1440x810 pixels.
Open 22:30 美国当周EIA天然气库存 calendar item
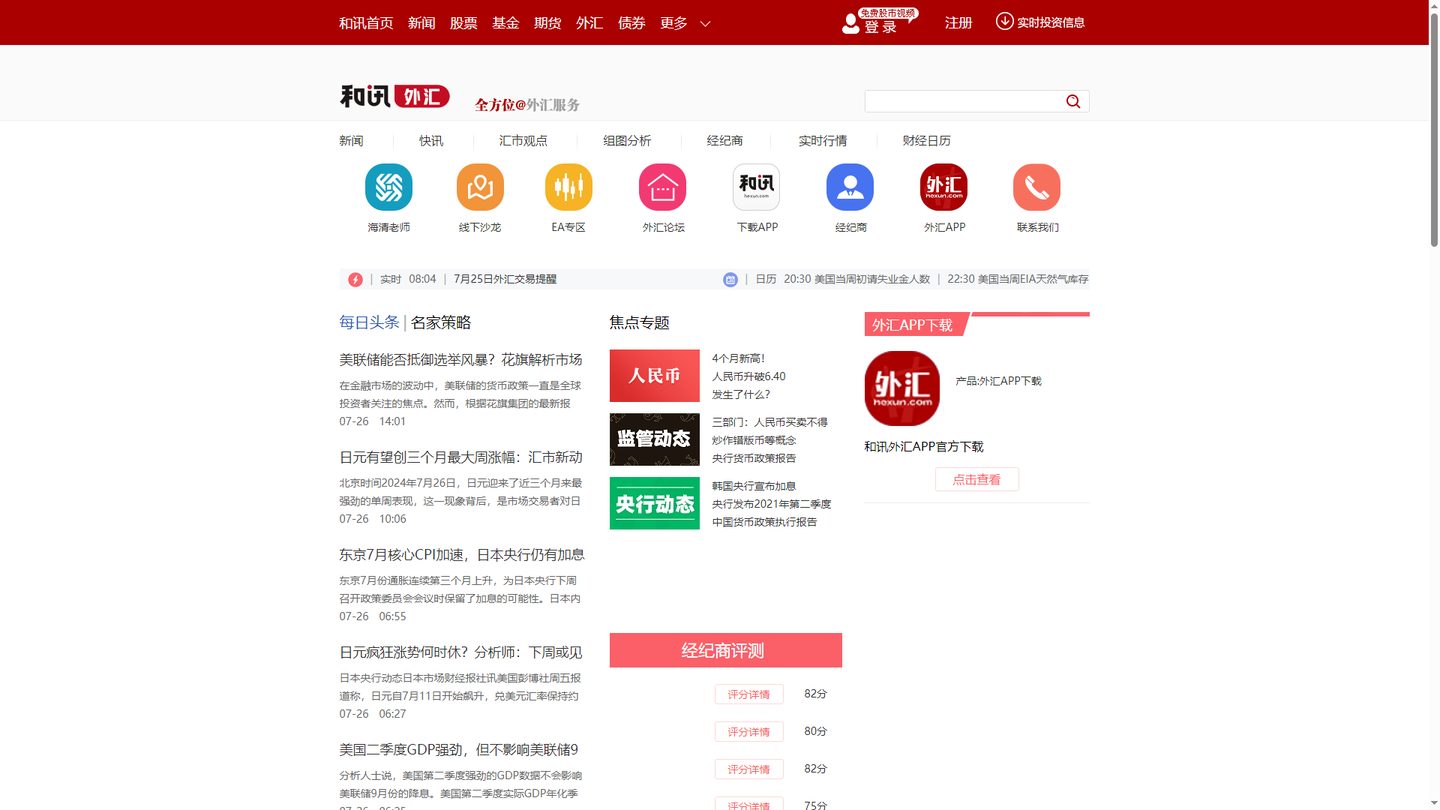tap(1018, 279)
